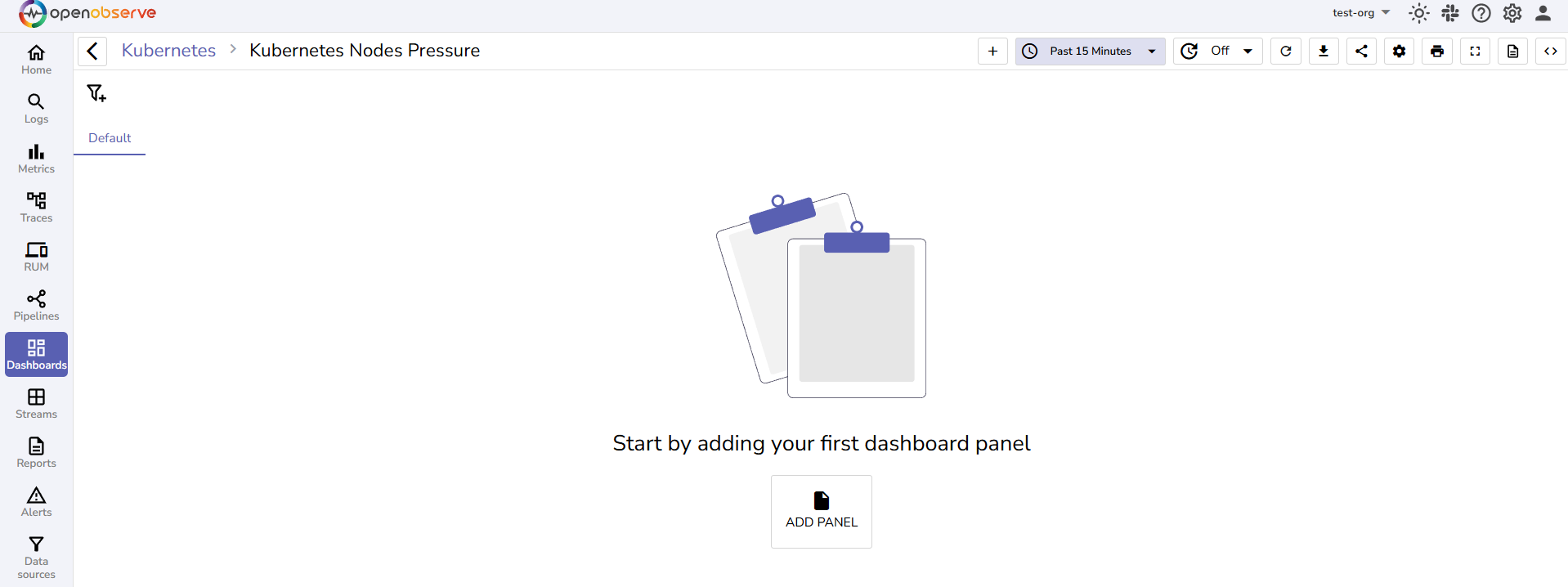Click the ADD PANEL button

coord(821,511)
